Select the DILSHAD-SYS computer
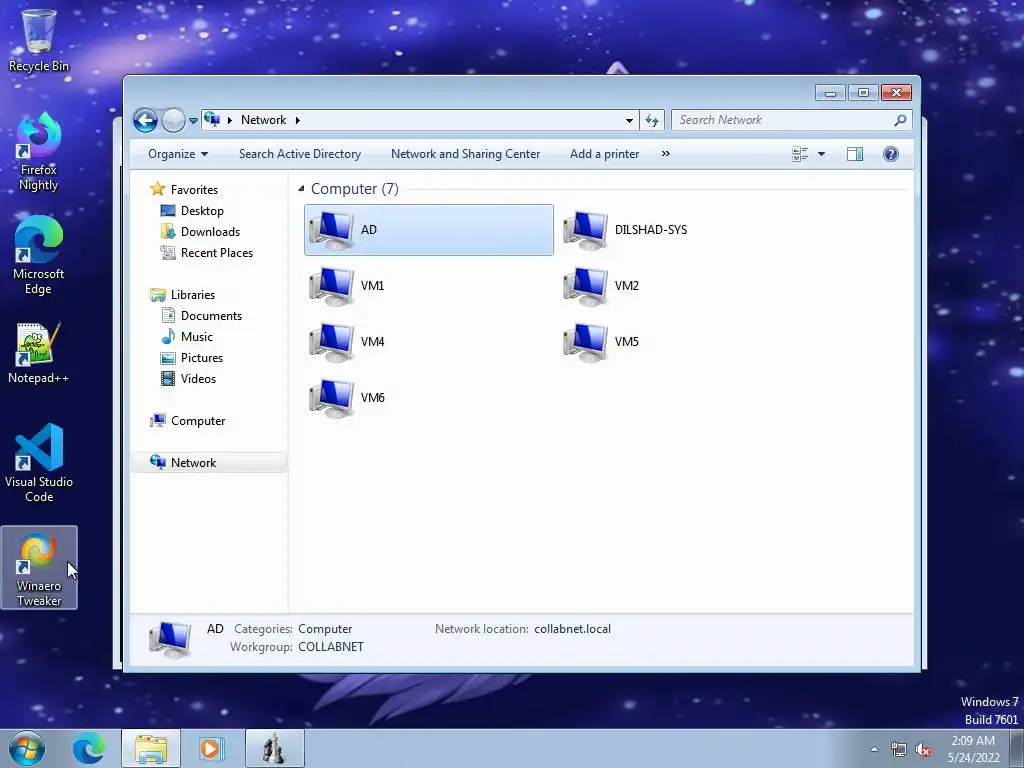The width and height of the screenshot is (1024, 768). click(x=625, y=230)
